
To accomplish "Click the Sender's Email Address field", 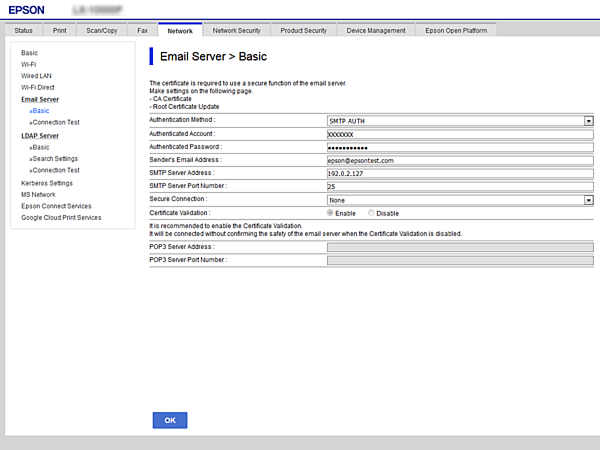I will click(459, 160).
